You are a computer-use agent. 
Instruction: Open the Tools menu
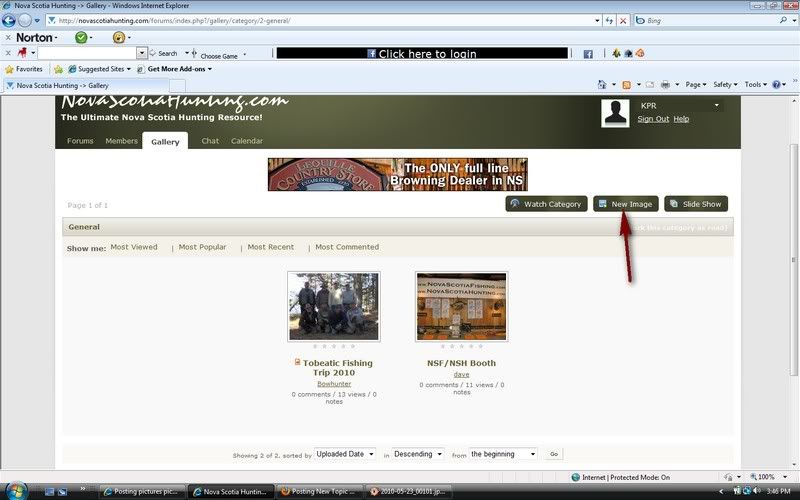click(x=756, y=85)
